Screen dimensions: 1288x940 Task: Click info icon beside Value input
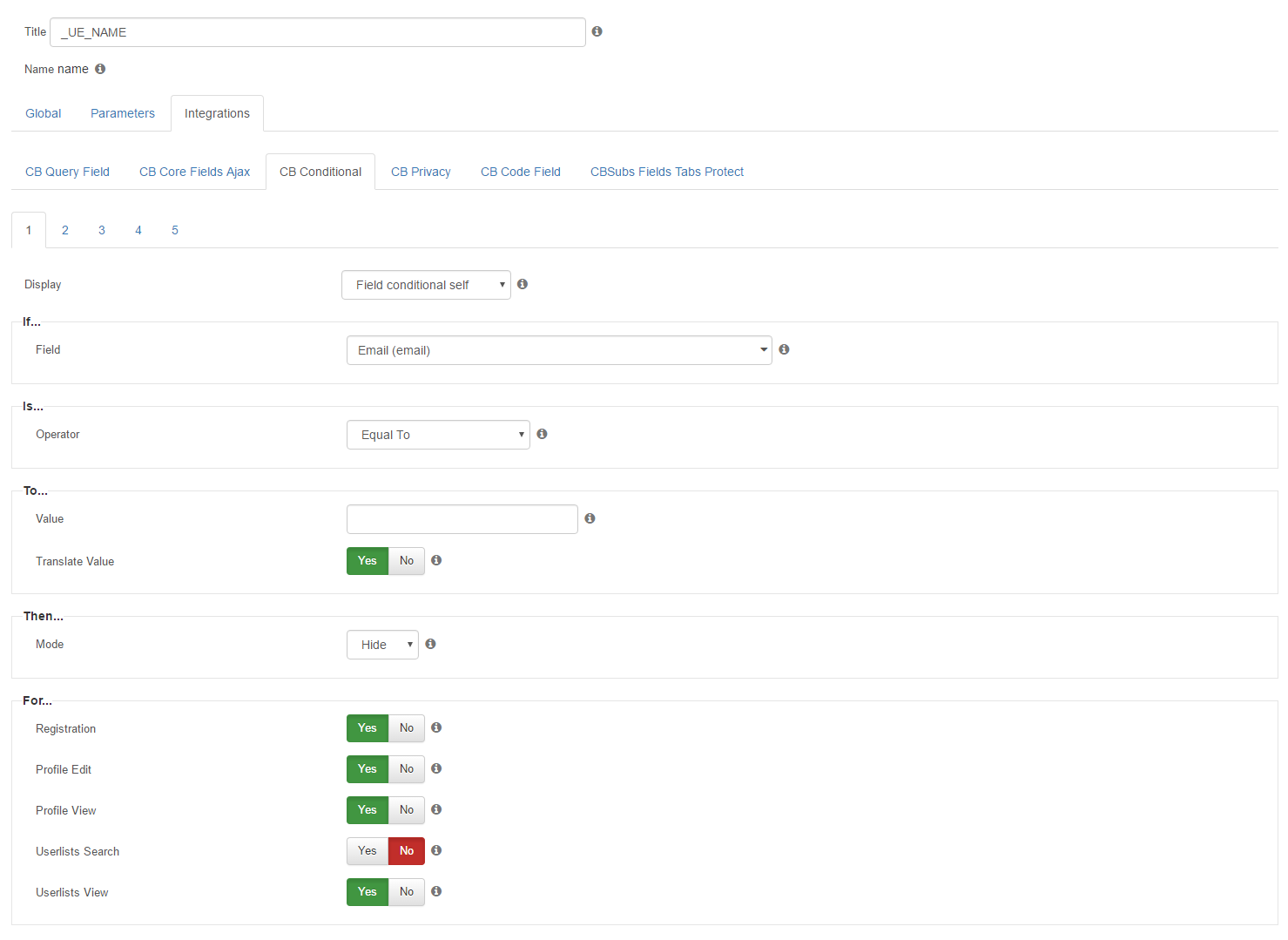click(590, 518)
